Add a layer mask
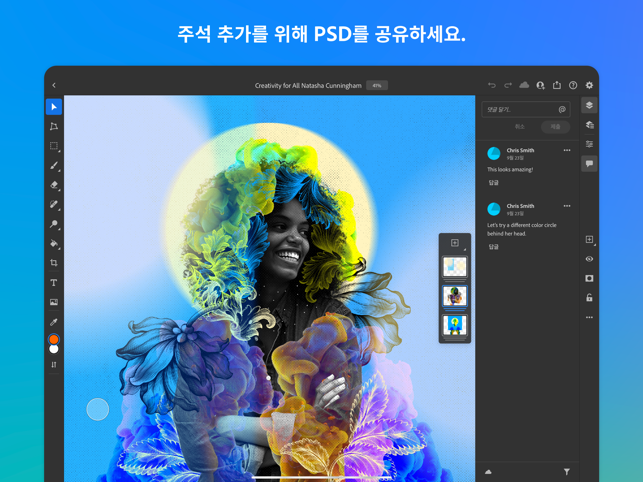This screenshot has width=643, height=482. click(x=589, y=279)
